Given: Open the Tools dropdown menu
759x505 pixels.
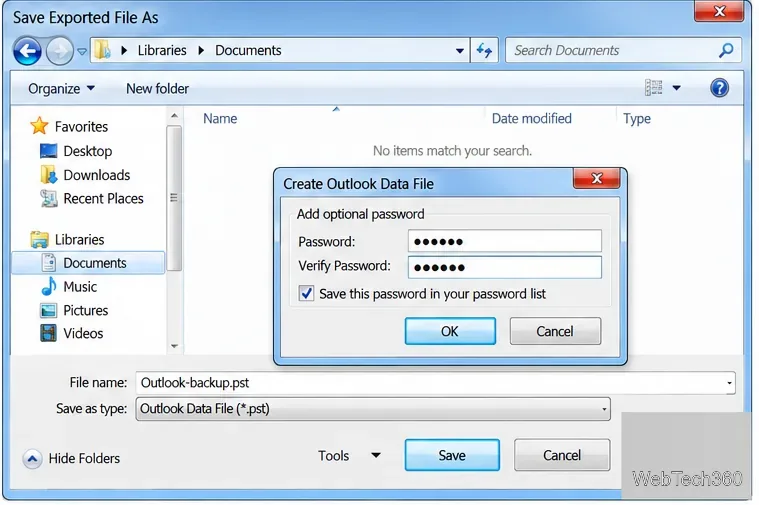Looking at the screenshot, I should pyautogui.click(x=349, y=456).
